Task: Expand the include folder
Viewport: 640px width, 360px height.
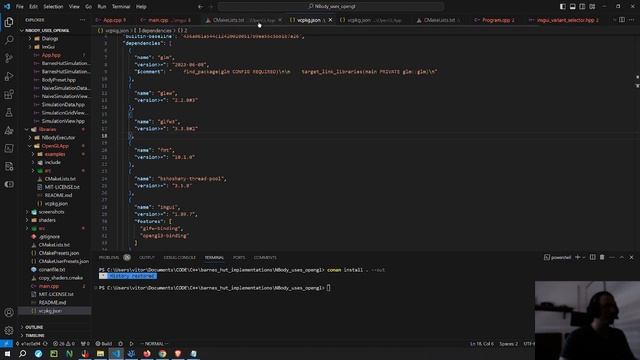Action: point(53,162)
